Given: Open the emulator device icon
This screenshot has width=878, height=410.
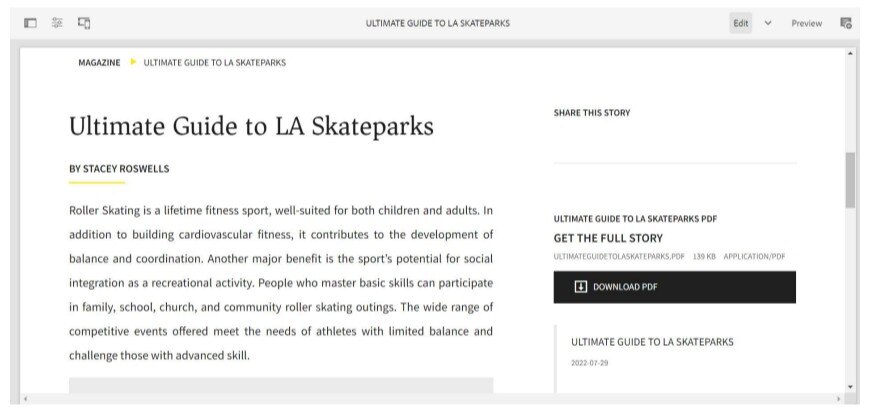Looking at the screenshot, I should point(84,23).
